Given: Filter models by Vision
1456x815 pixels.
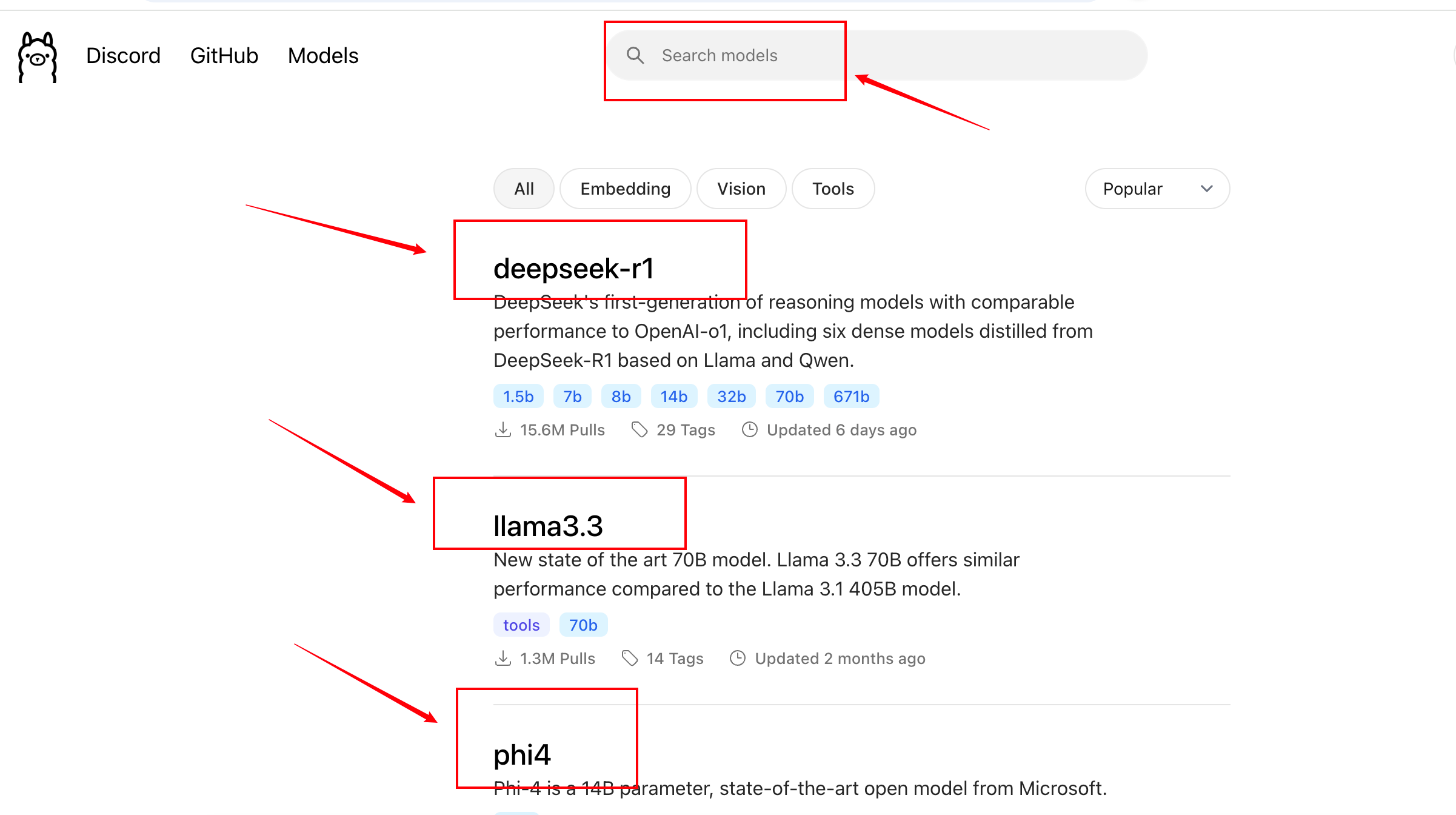Looking at the screenshot, I should (x=741, y=189).
